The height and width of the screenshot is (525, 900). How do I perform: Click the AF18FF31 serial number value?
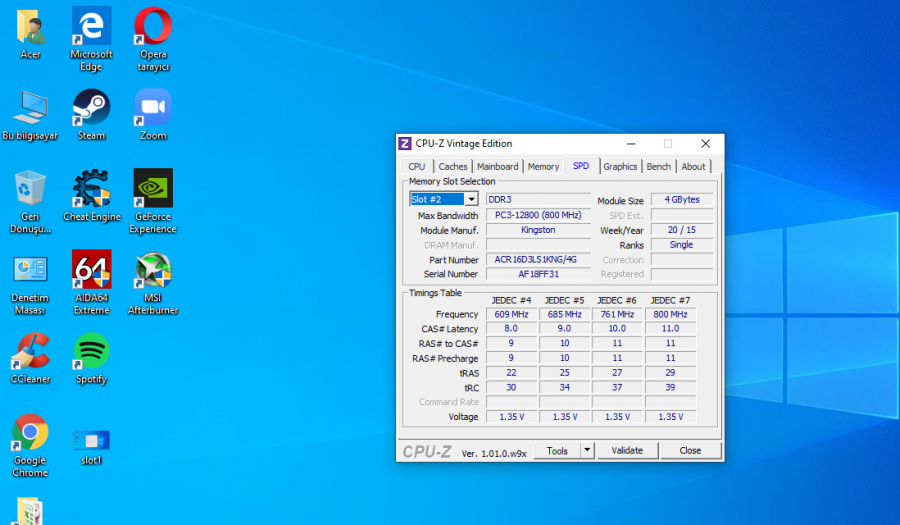pyautogui.click(x=538, y=274)
